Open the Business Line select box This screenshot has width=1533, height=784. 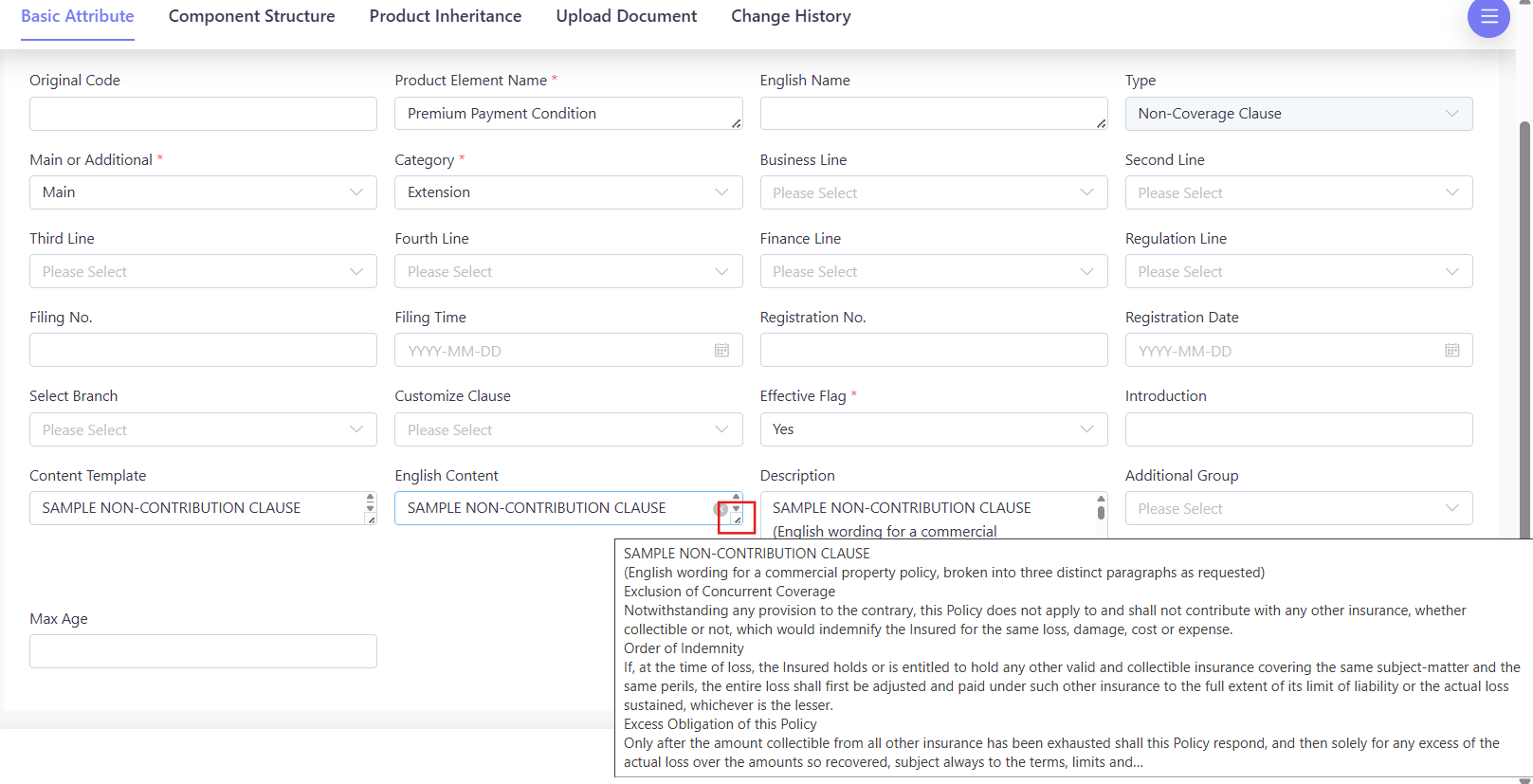pyautogui.click(x=933, y=192)
